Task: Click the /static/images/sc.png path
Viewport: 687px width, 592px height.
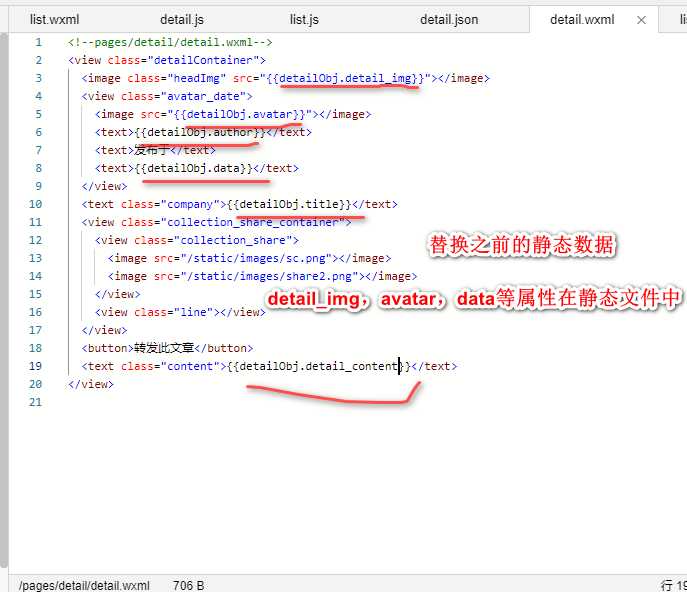Action: [256, 258]
